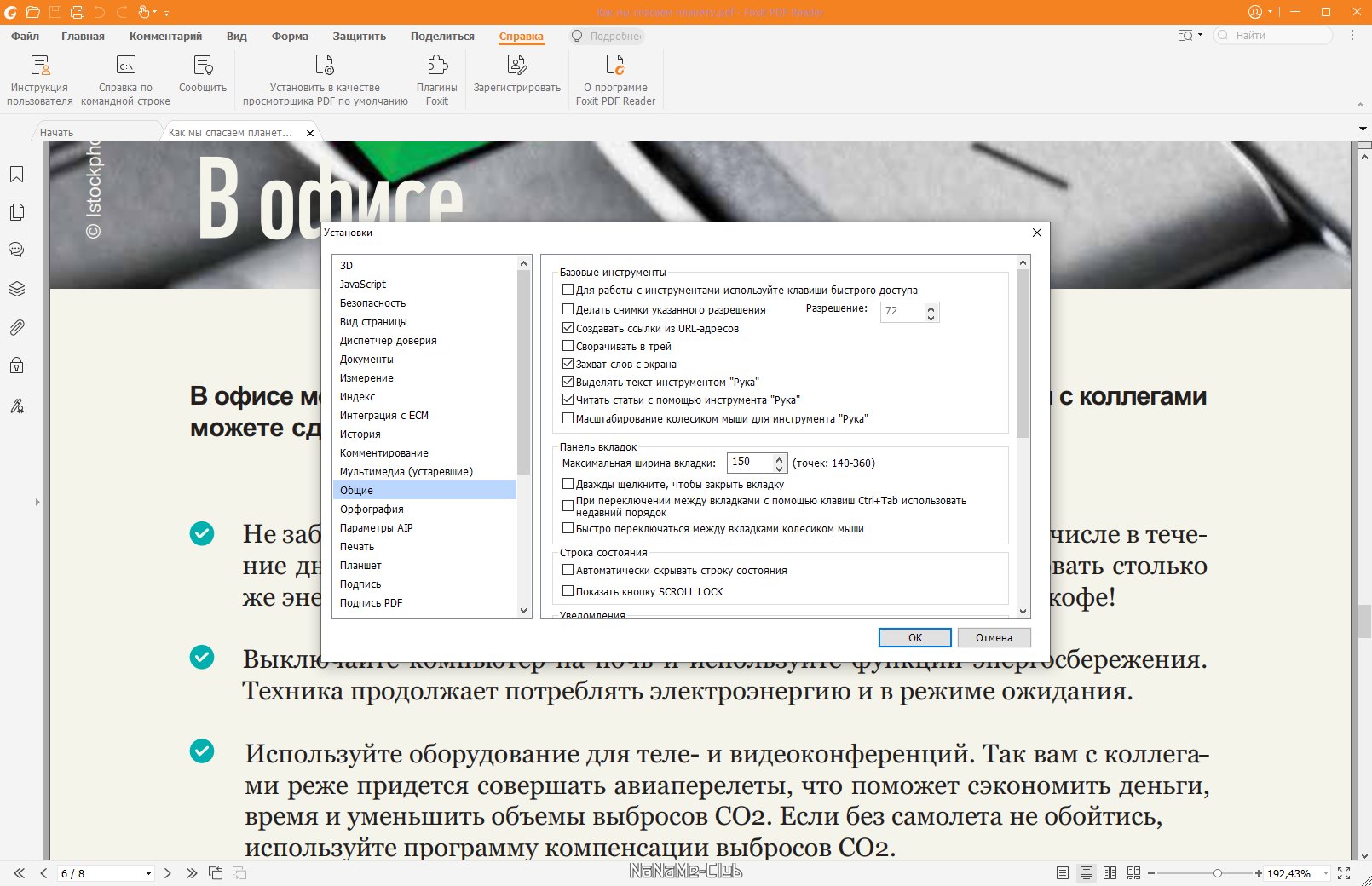Viewport: 1372px width, 886px height.
Task: Open the Comments panel in sidebar
Action: (x=16, y=250)
